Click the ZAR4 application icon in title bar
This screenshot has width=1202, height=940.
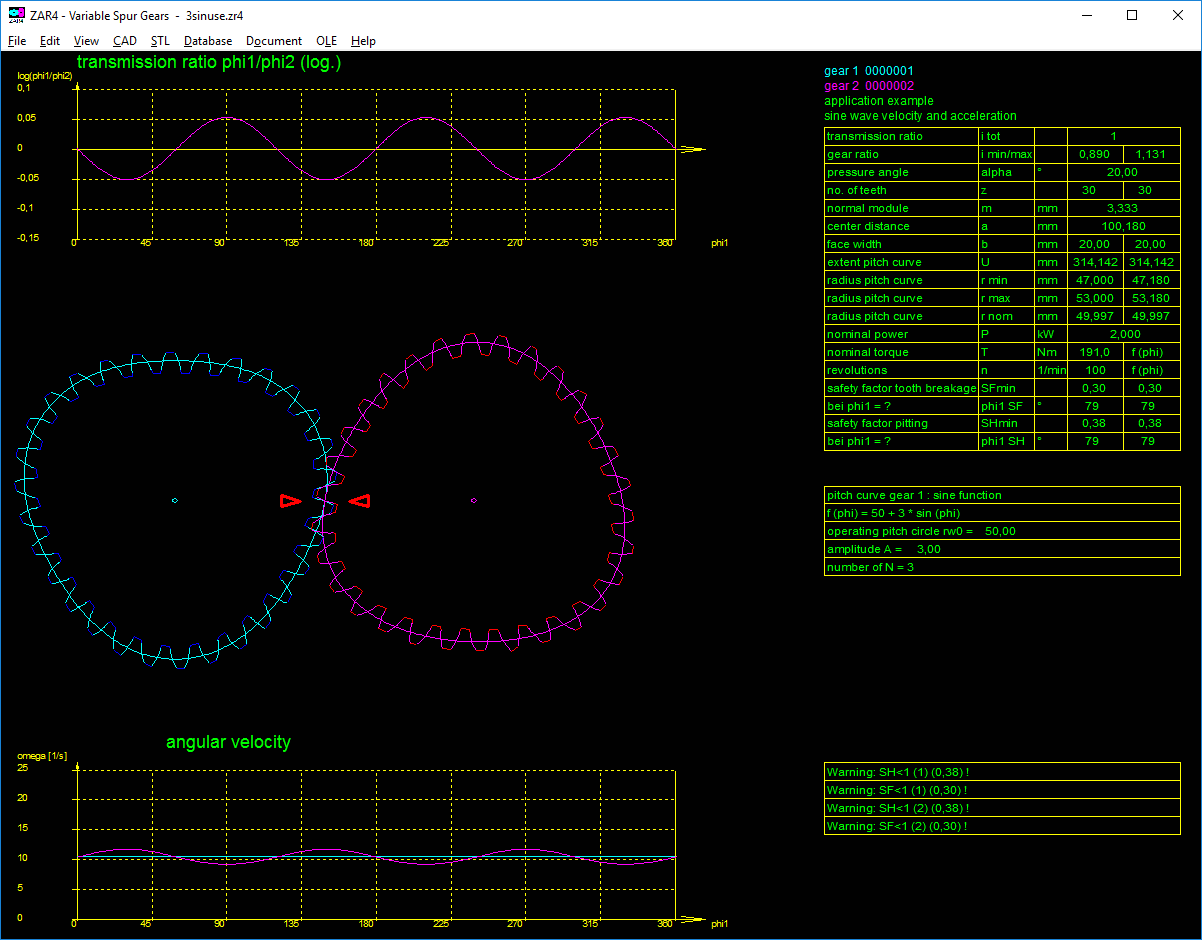pyautogui.click(x=16, y=16)
